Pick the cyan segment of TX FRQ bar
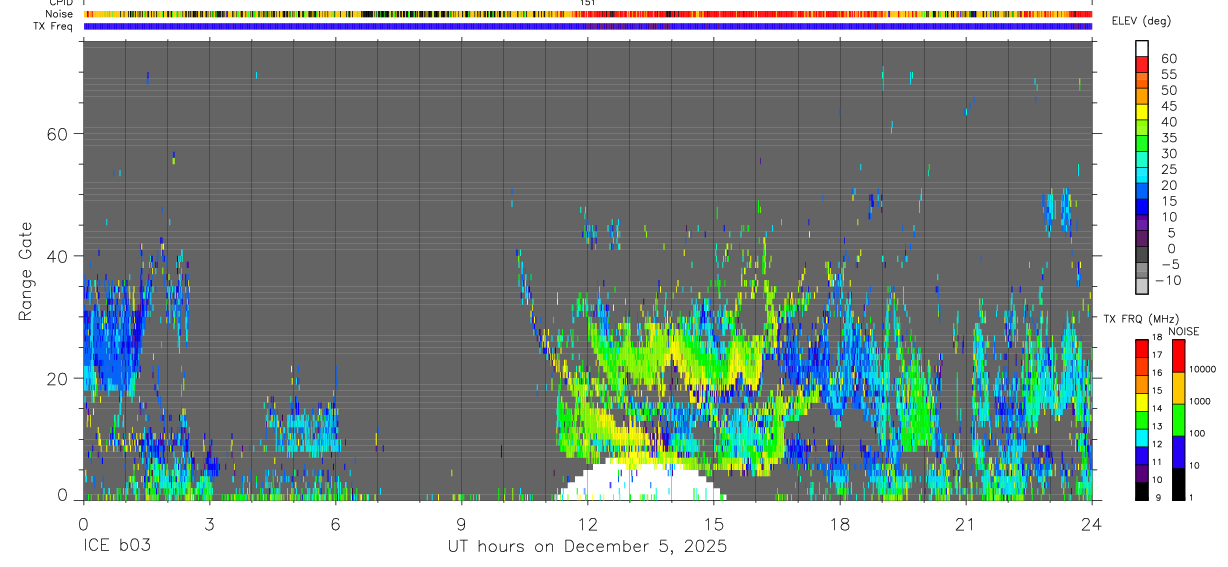The width and height of the screenshot is (1228, 567). pyautogui.click(x=1142, y=436)
